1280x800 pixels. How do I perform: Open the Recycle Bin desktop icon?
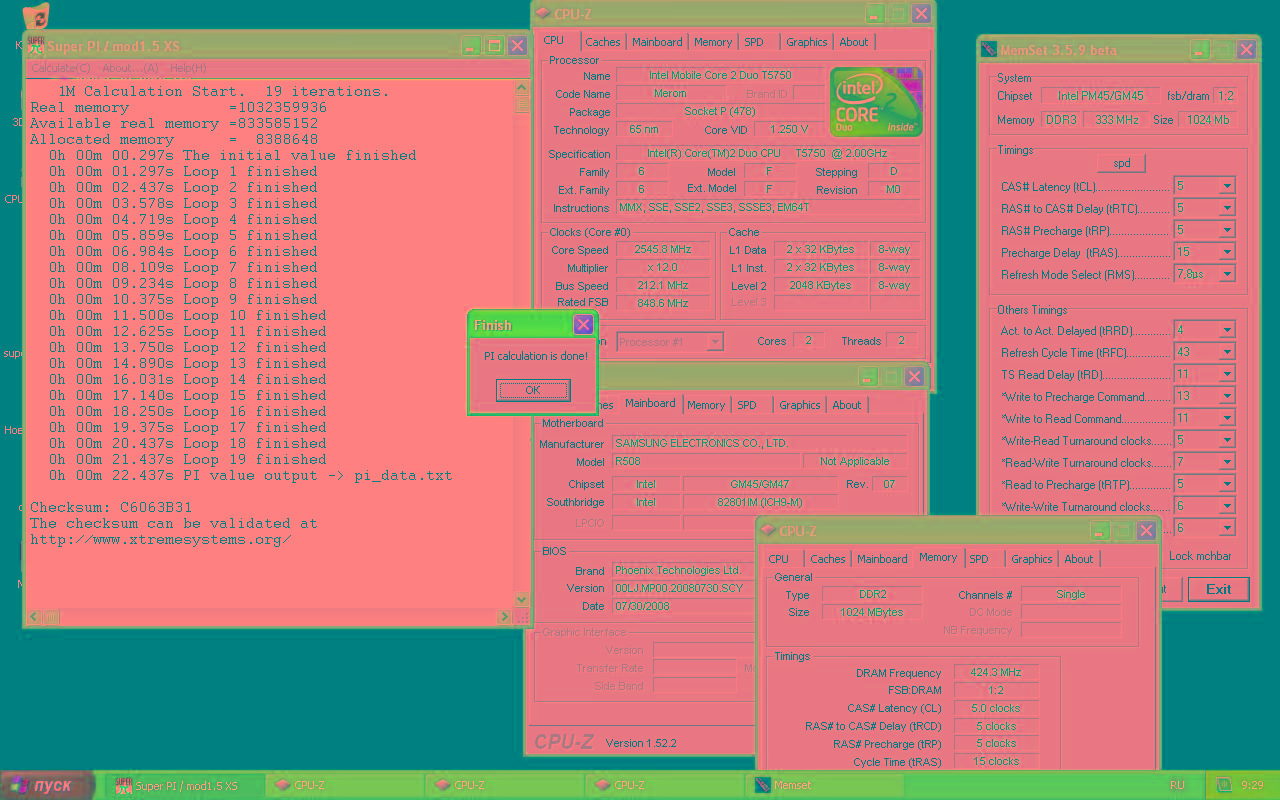pyautogui.click(x=35, y=17)
